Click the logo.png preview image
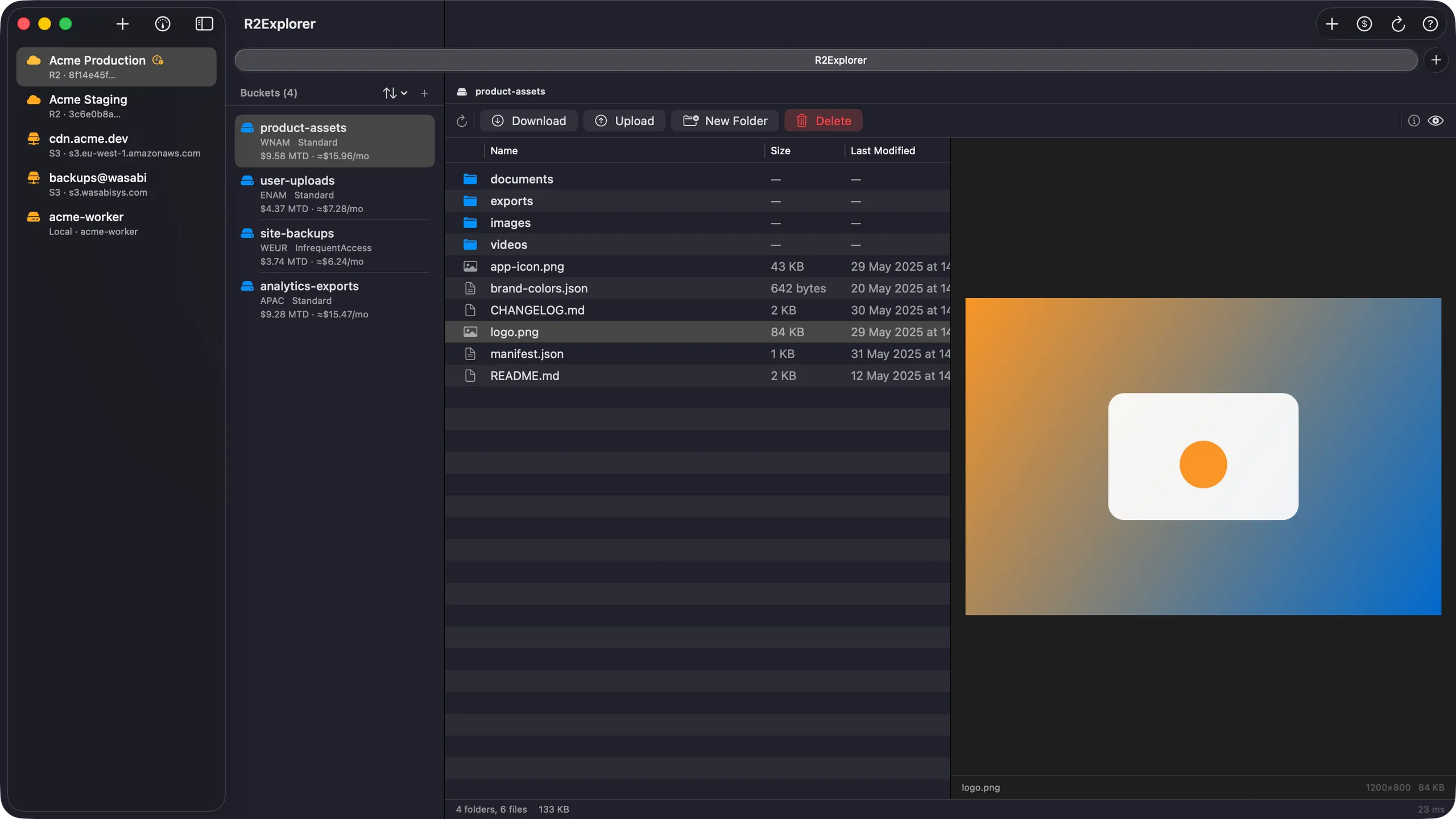This screenshot has width=1456, height=819. pos(1203,456)
